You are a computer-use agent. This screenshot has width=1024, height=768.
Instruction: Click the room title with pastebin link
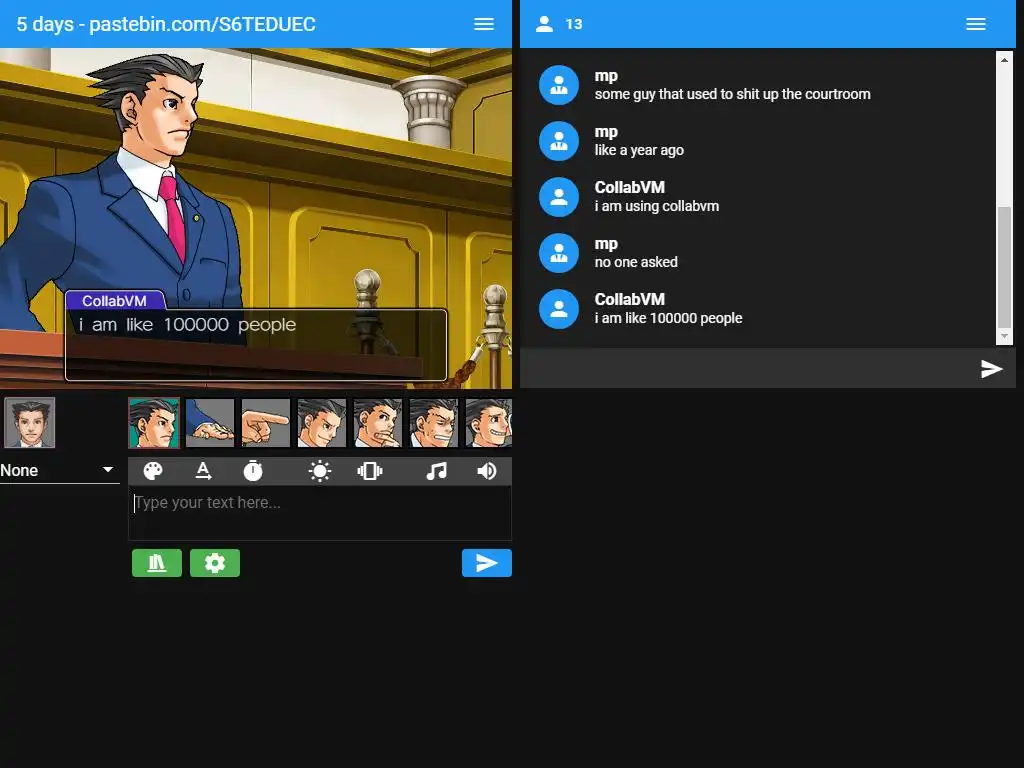tap(166, 24)
